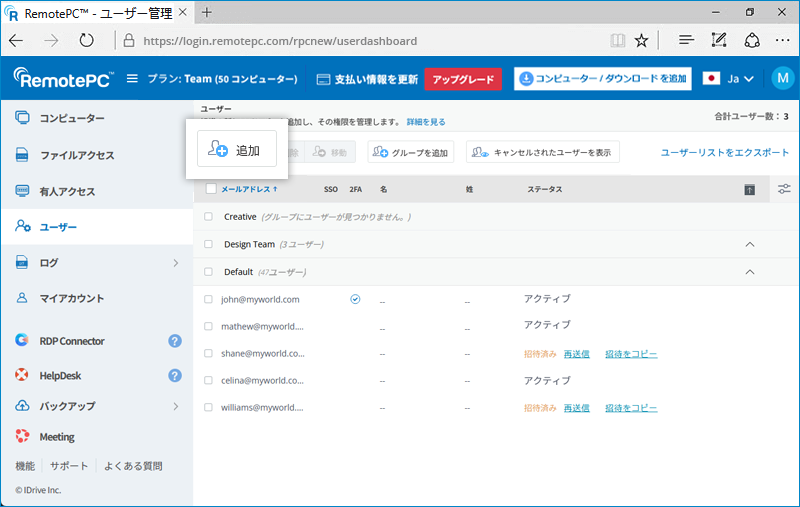Image resolution: width=800 pixels, height=507 pixels.
Task: Click よくある質問 footer link
Action: [x=133, y=466]
